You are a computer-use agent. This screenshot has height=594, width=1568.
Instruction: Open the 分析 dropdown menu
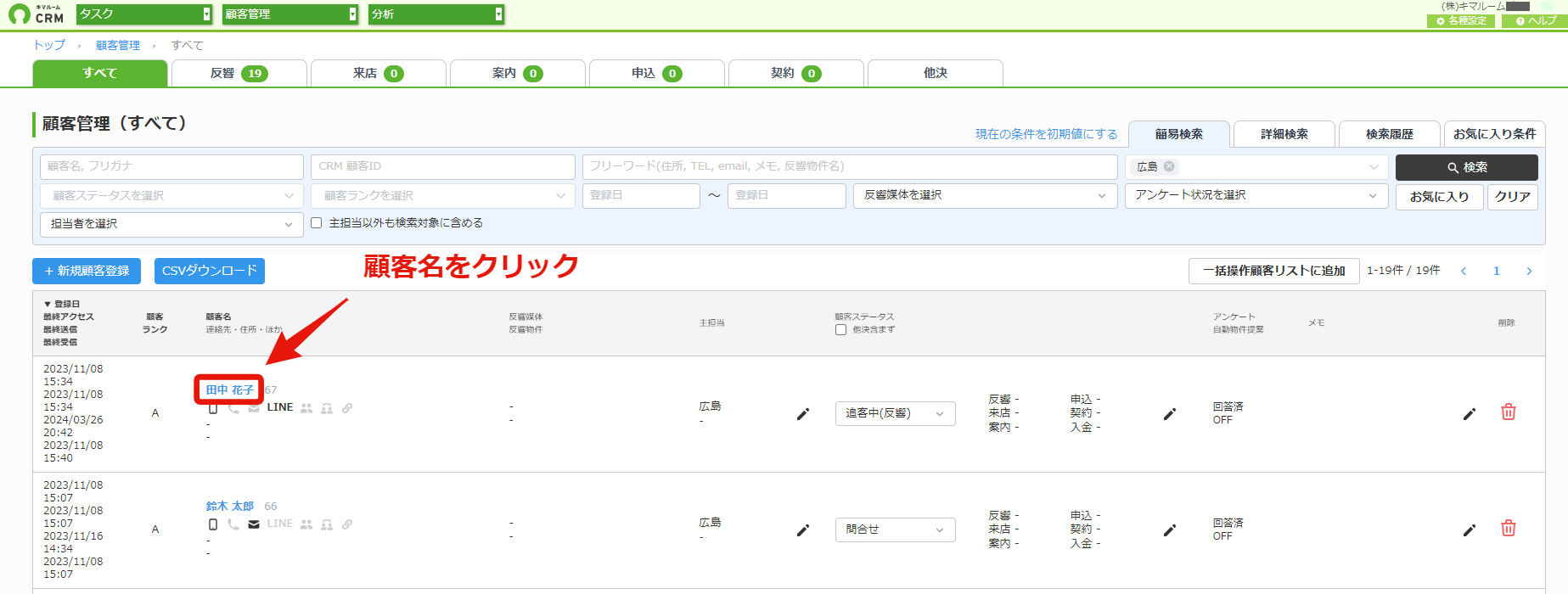(436, 14)
